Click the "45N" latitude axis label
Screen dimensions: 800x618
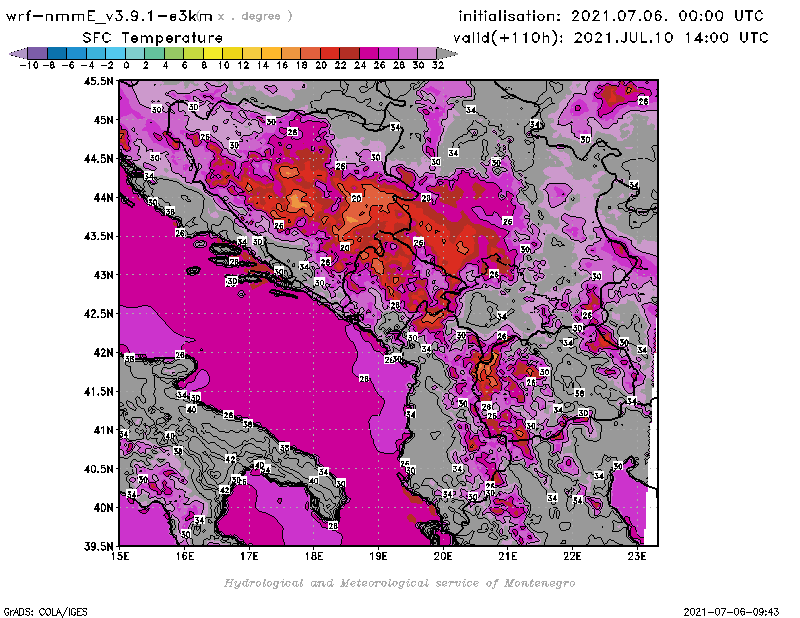click(103, 120)
